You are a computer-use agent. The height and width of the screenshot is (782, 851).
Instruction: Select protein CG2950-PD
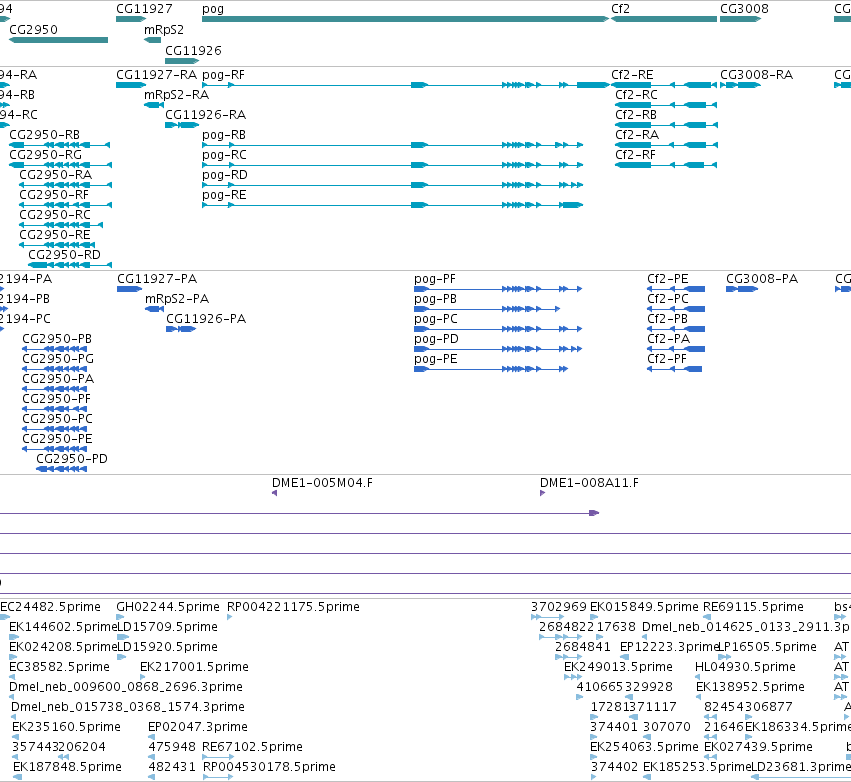[x=61, y=469]
